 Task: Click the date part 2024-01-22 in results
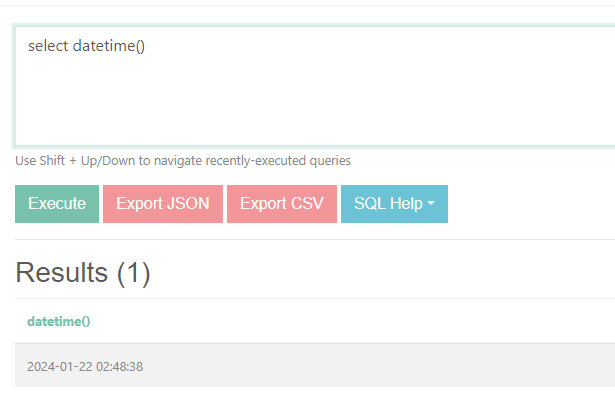point(60,367)
